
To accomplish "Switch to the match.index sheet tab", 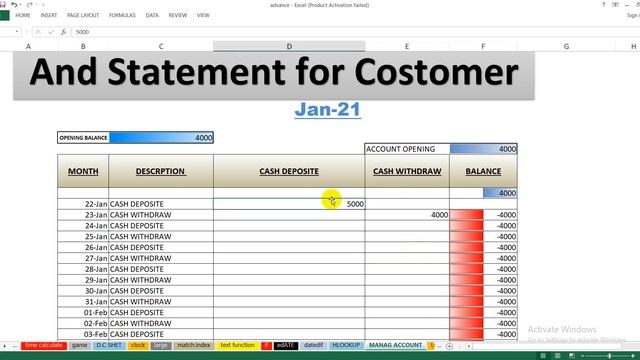I will click(194, 345).
